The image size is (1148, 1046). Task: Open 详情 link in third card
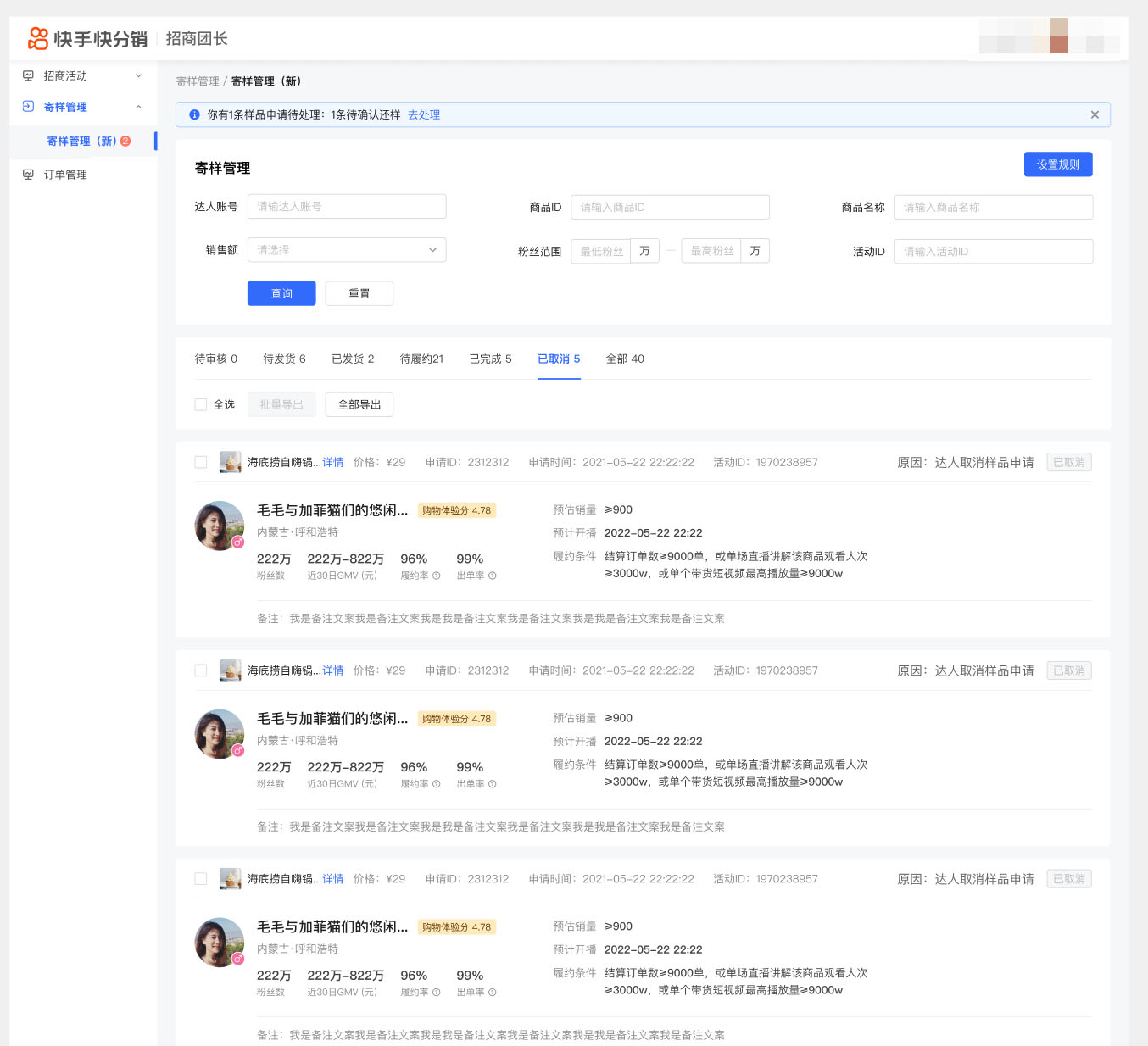333,879
